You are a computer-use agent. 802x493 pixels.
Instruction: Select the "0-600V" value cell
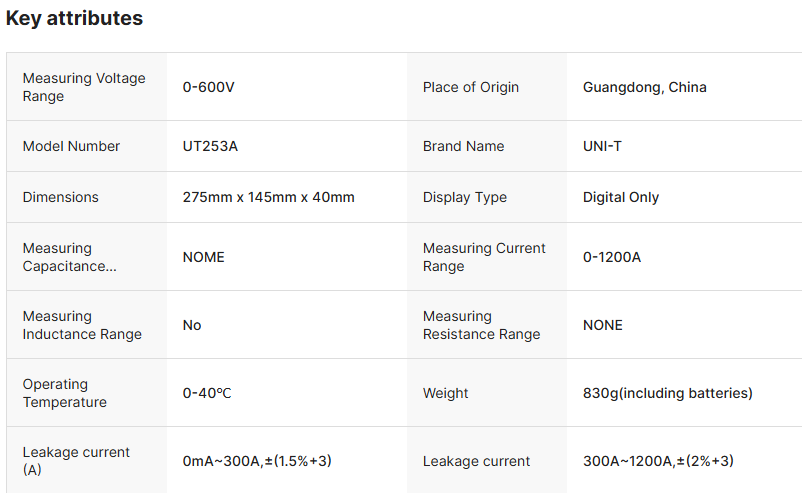[x=208, y=87]
